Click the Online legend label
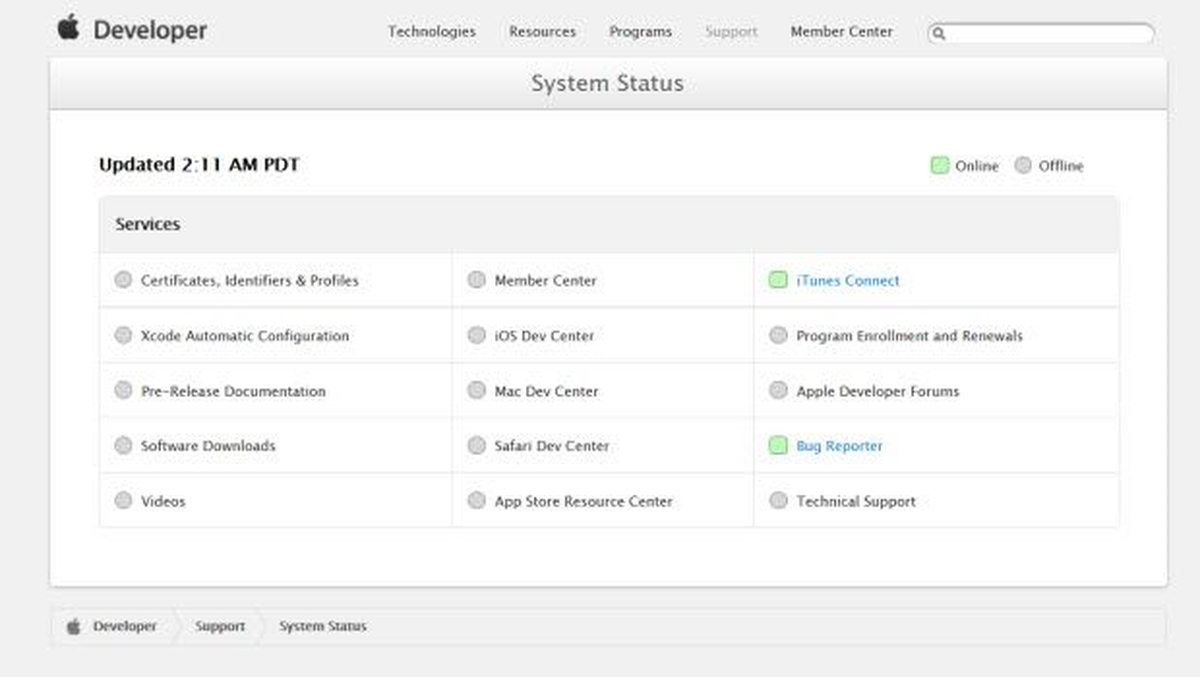 977,166
